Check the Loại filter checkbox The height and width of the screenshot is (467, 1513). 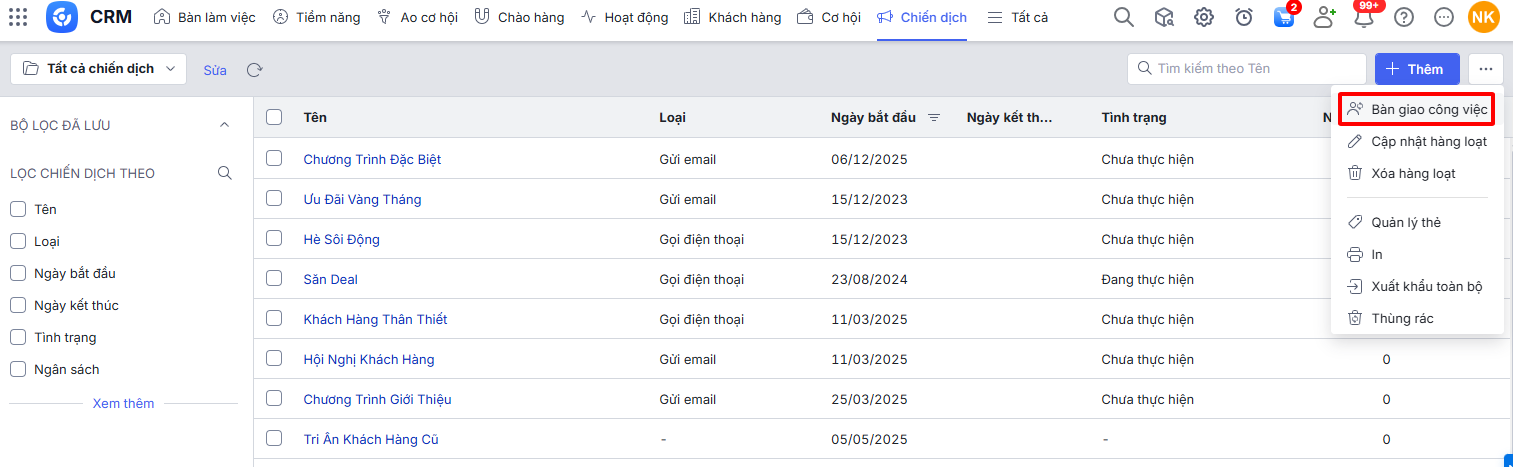(x=18, y=241)
